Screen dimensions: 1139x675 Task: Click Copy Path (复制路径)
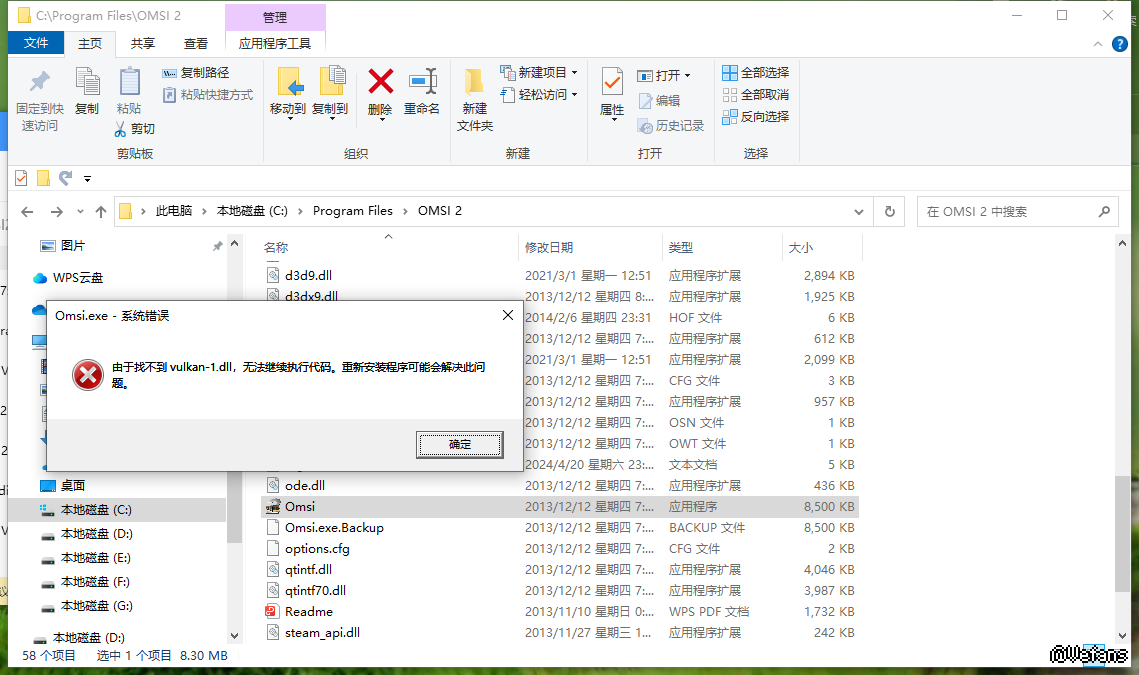(196, 73)
